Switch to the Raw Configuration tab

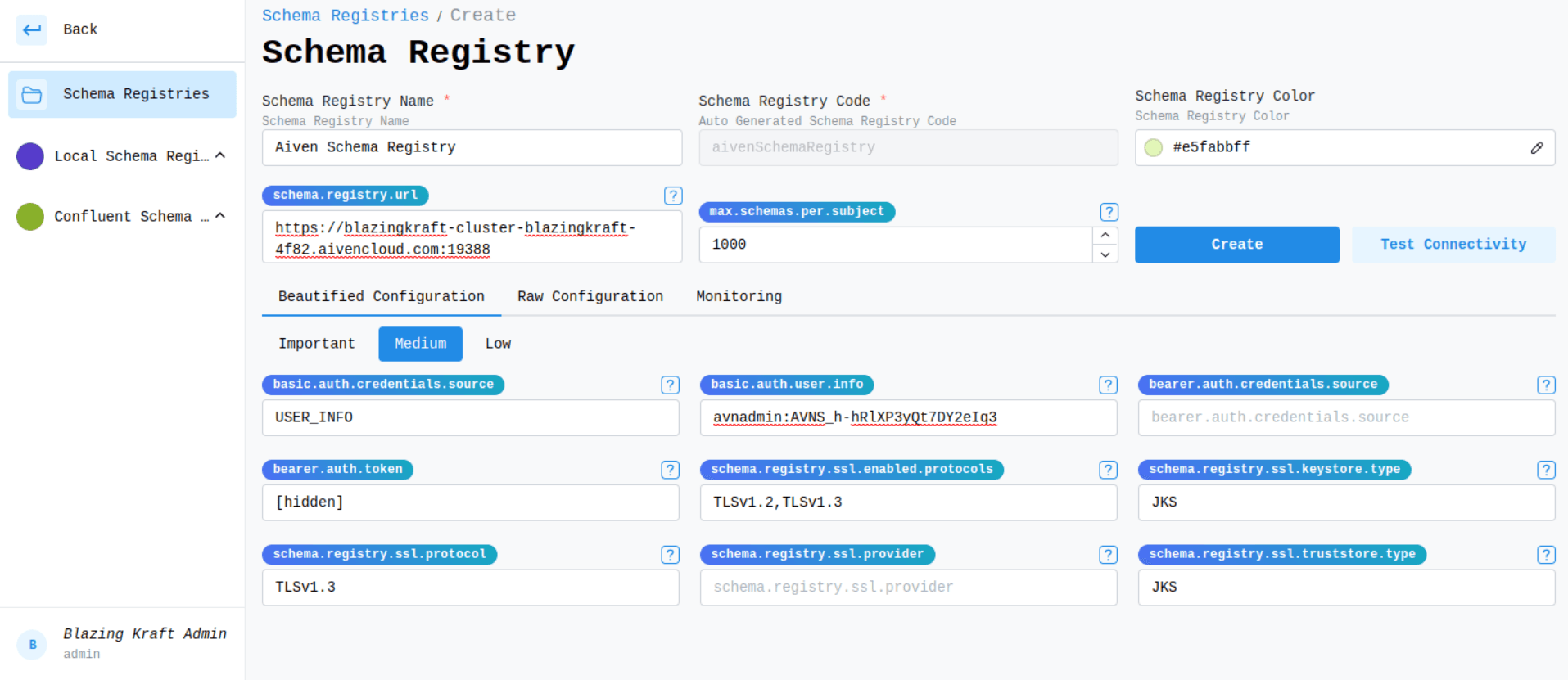coord(590,296)
